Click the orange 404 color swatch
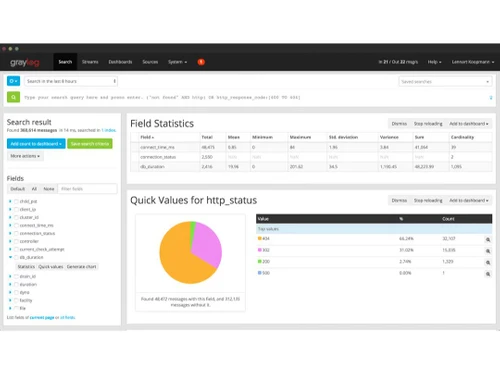This screenshot has width=500, height=375. point(260,238)
